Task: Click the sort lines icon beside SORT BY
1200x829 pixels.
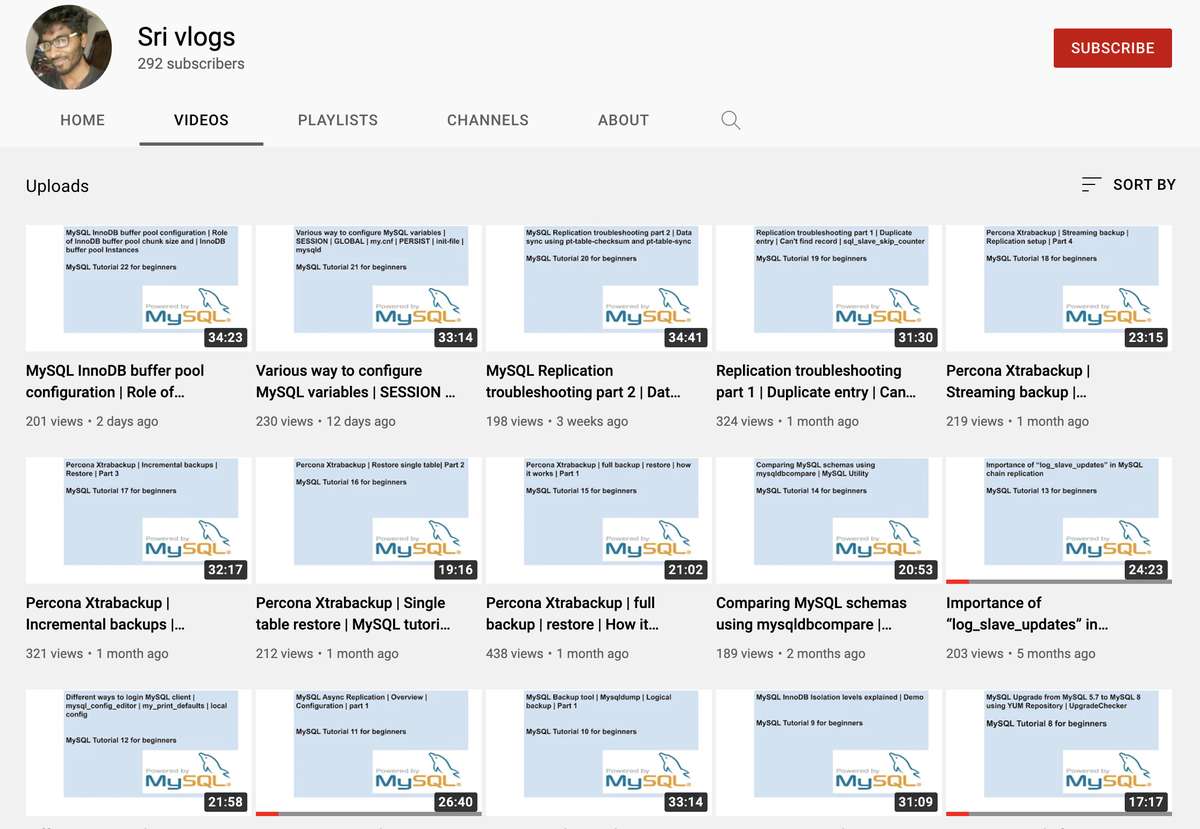Action: click(x=1091, y=185)
